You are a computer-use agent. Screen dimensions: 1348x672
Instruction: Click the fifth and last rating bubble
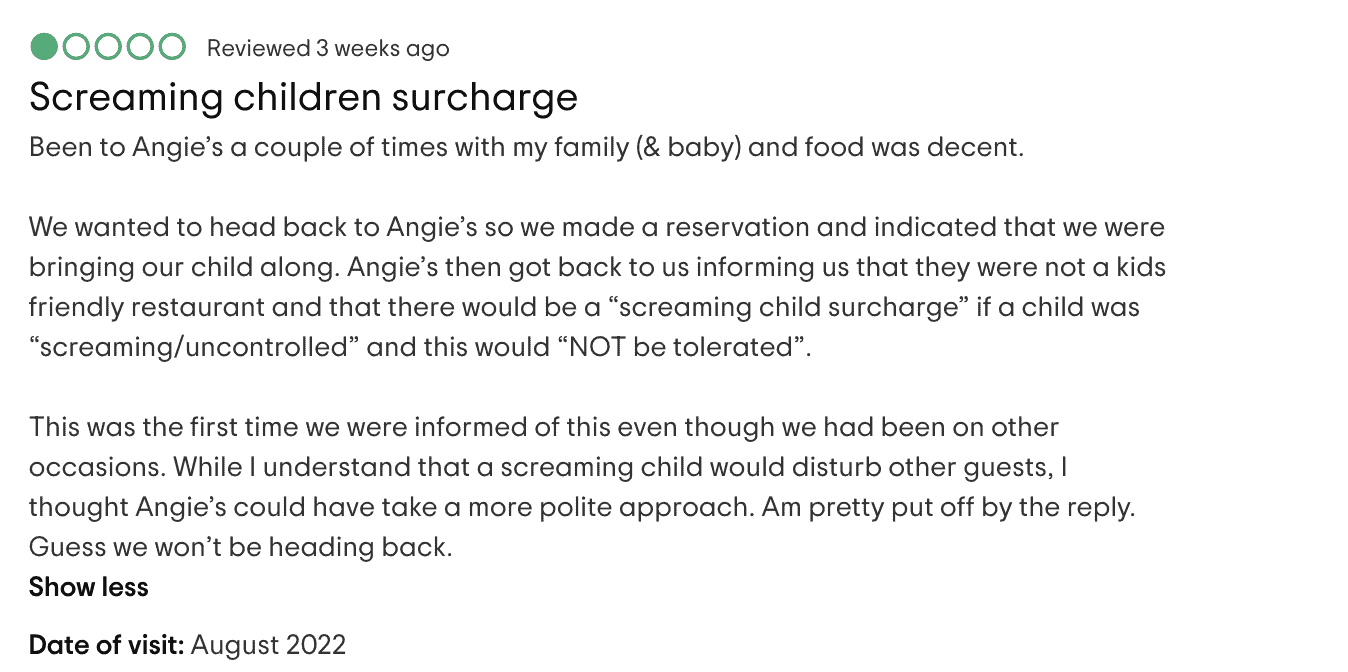(172, 47)
